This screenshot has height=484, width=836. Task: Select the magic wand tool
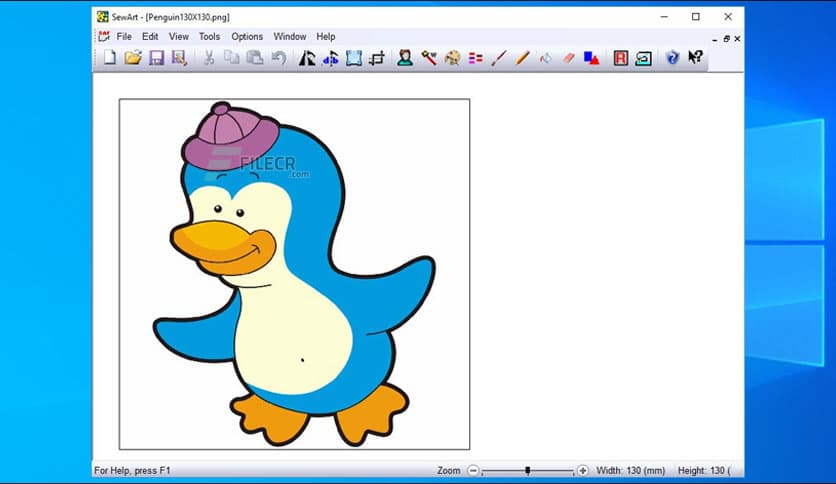(429, 58)
